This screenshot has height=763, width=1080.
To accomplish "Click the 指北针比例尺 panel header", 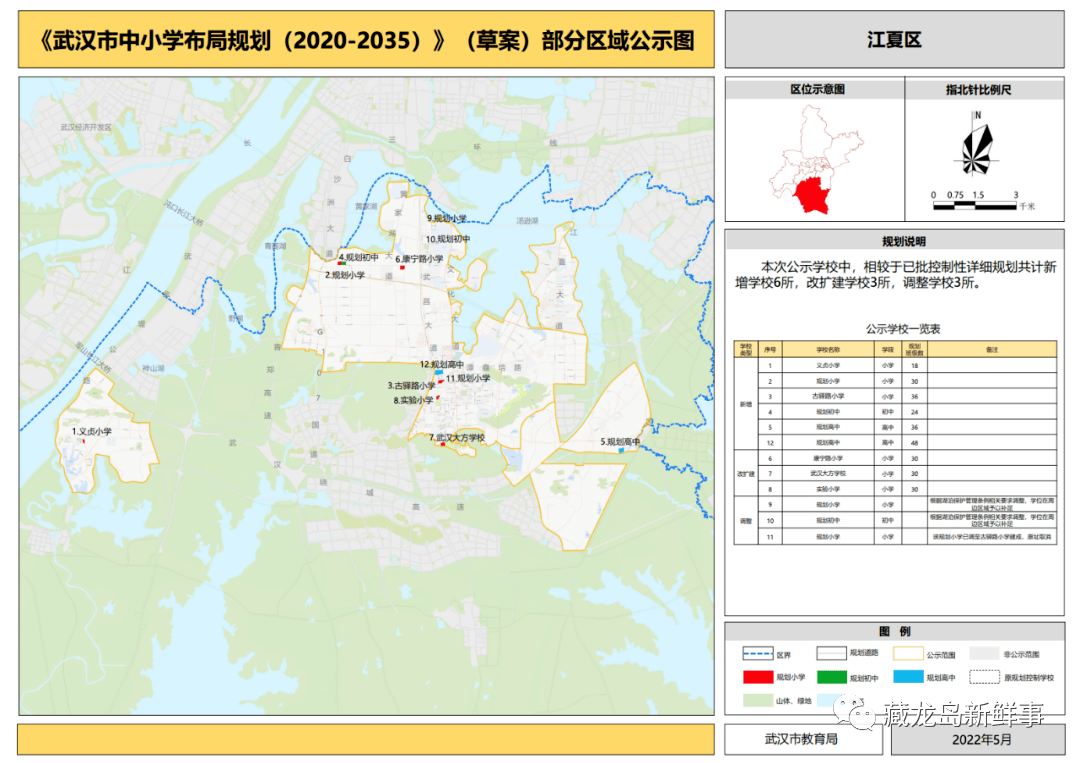I will [984, 89].
